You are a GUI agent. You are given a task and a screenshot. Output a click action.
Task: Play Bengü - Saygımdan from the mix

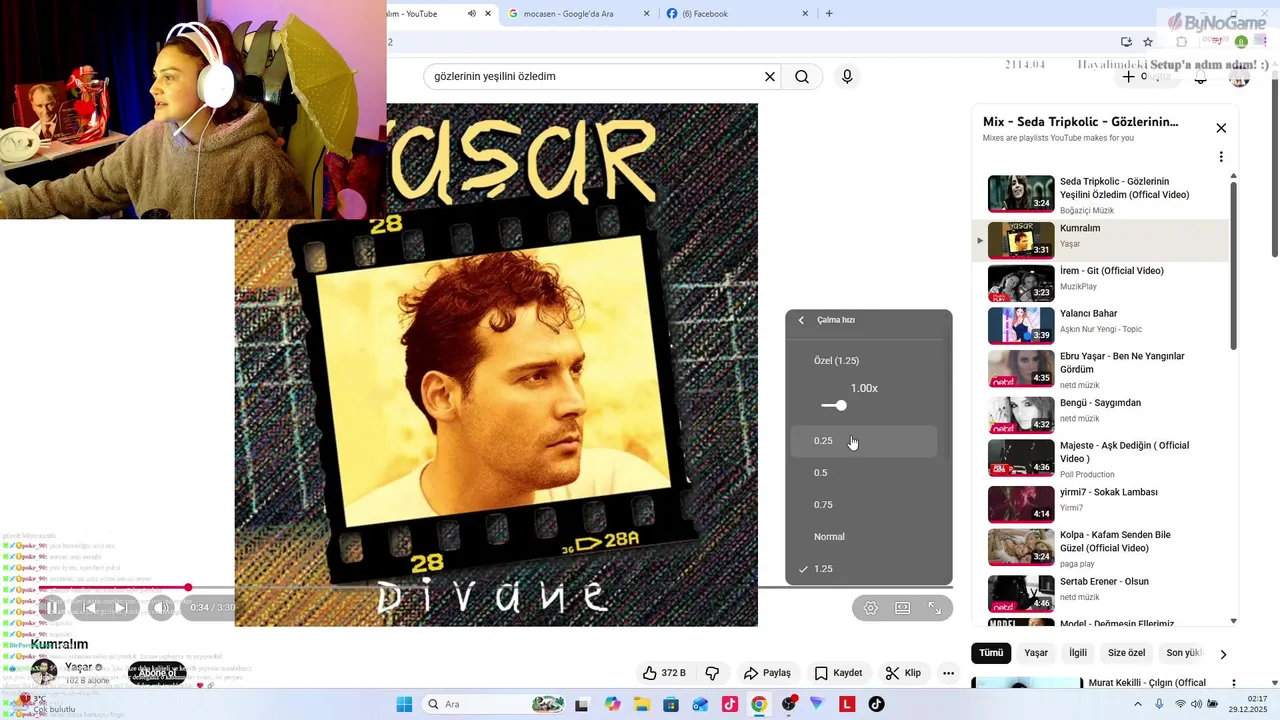point(1100,413)
